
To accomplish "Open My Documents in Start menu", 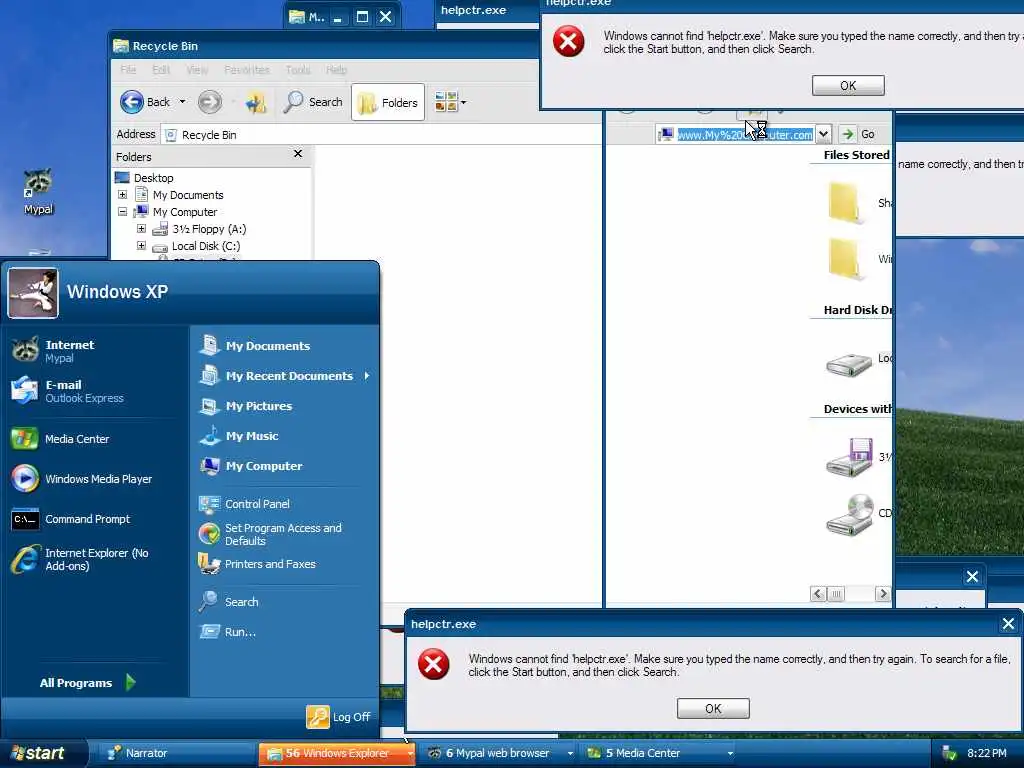I will (x=283, y=345).
